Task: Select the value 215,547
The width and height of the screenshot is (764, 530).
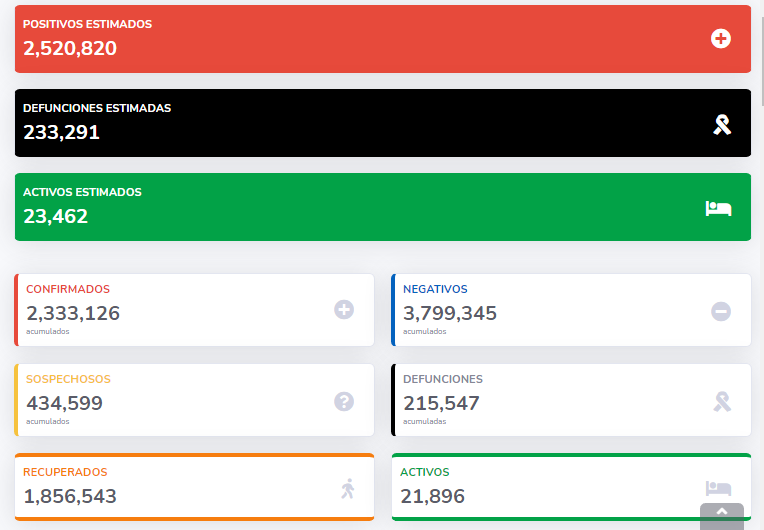Action: [441, 403]
